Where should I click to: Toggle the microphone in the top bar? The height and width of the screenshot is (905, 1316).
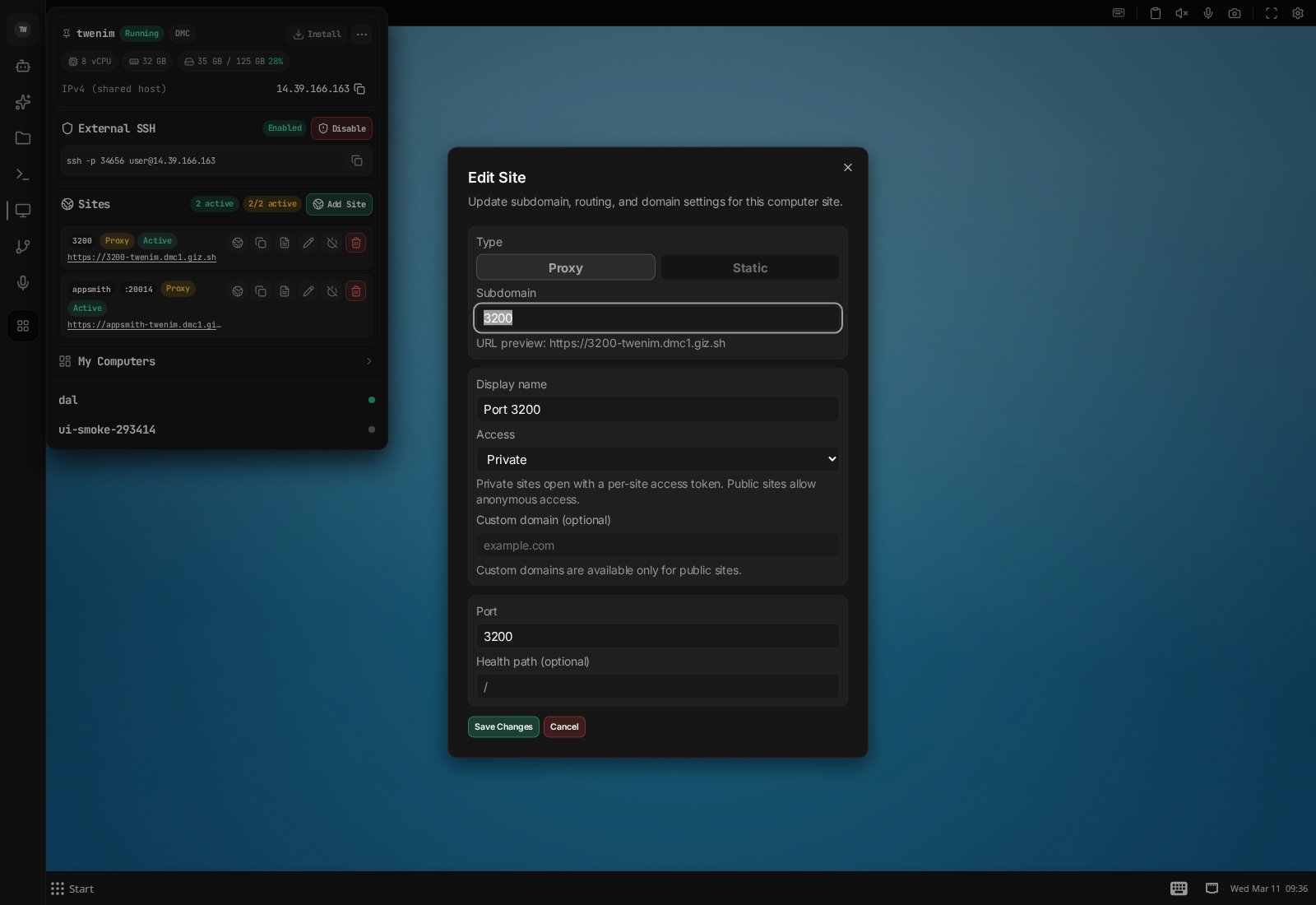point(1208,13)
